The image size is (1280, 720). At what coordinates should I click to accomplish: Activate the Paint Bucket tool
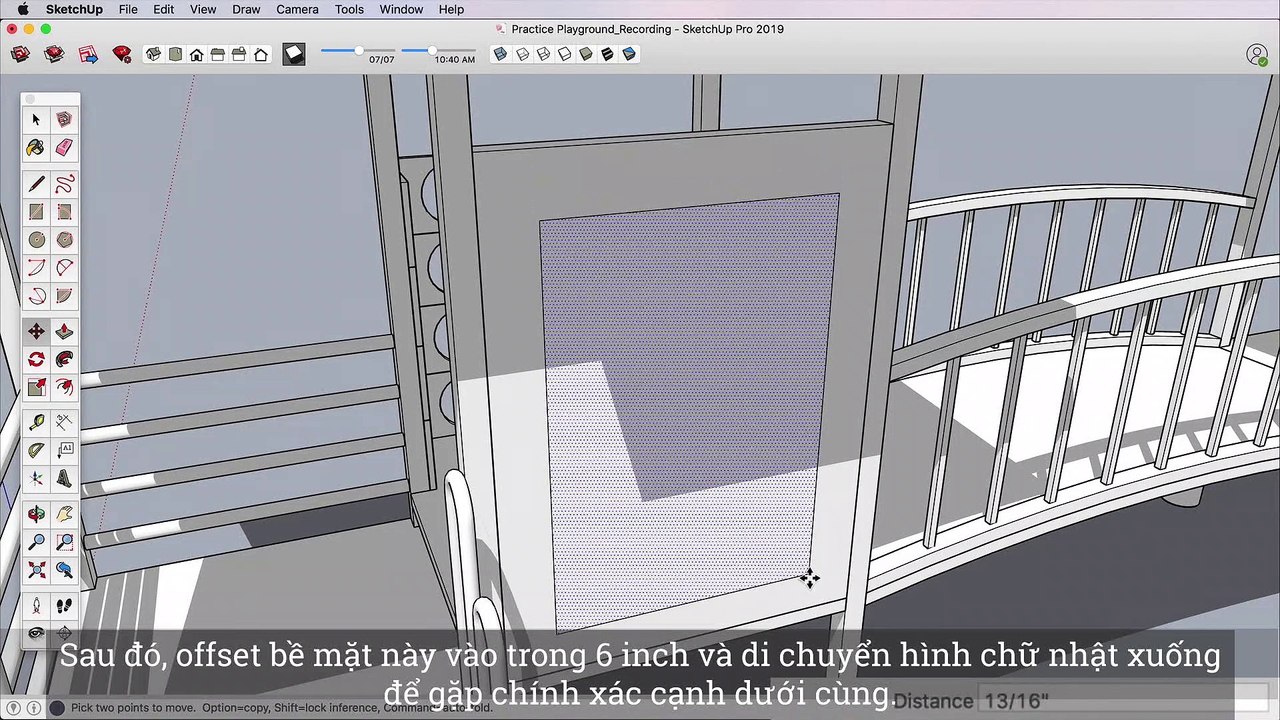[x=37, y=148]
